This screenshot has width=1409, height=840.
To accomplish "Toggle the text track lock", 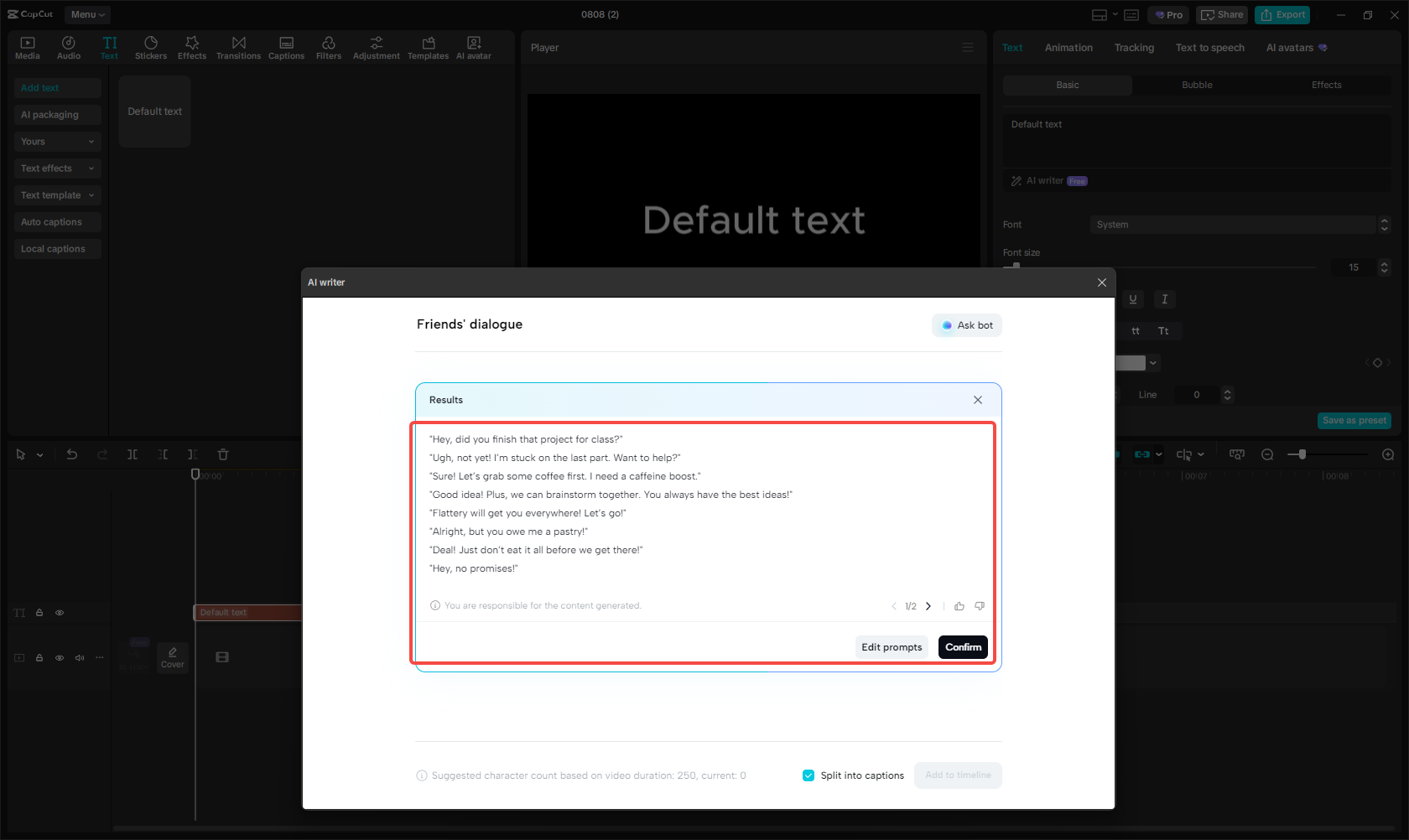I will (39, 613).
